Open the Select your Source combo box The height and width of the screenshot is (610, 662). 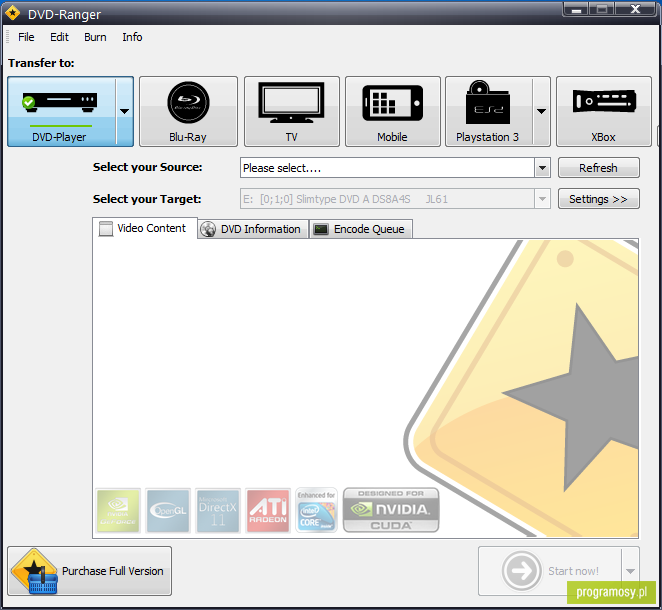tap(542, 168)
